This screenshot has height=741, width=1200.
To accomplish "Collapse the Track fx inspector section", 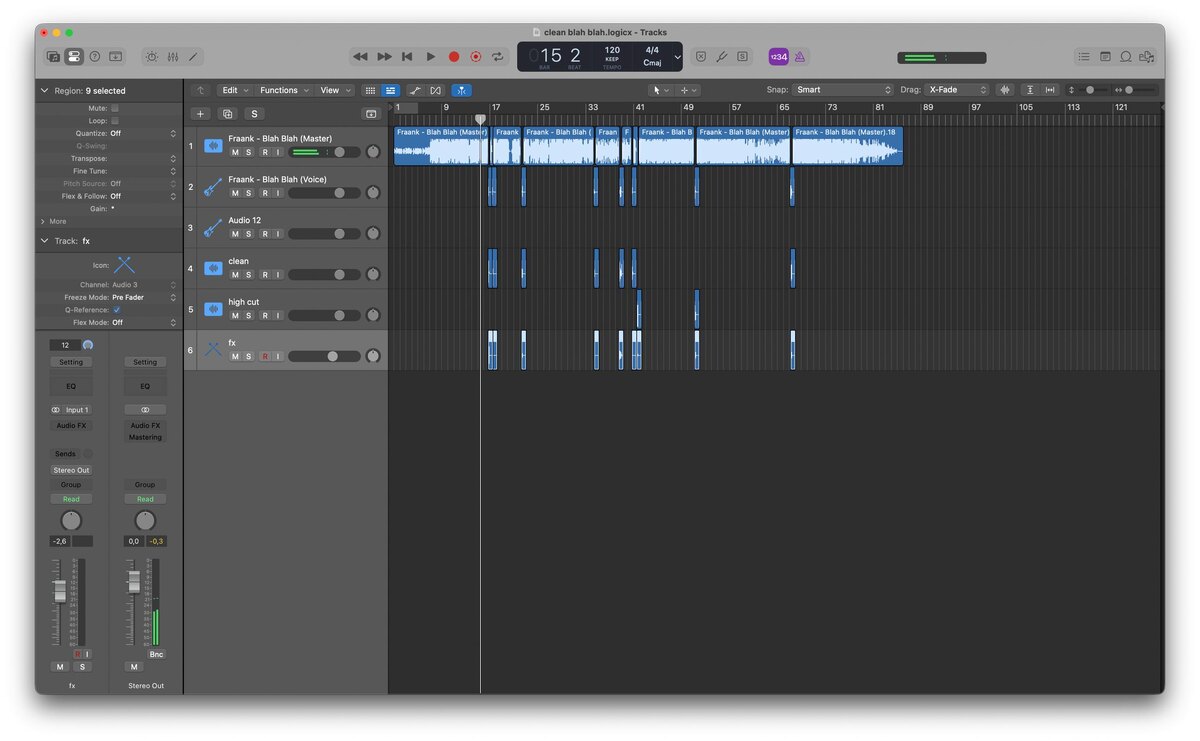I will (x=44, y=241).
